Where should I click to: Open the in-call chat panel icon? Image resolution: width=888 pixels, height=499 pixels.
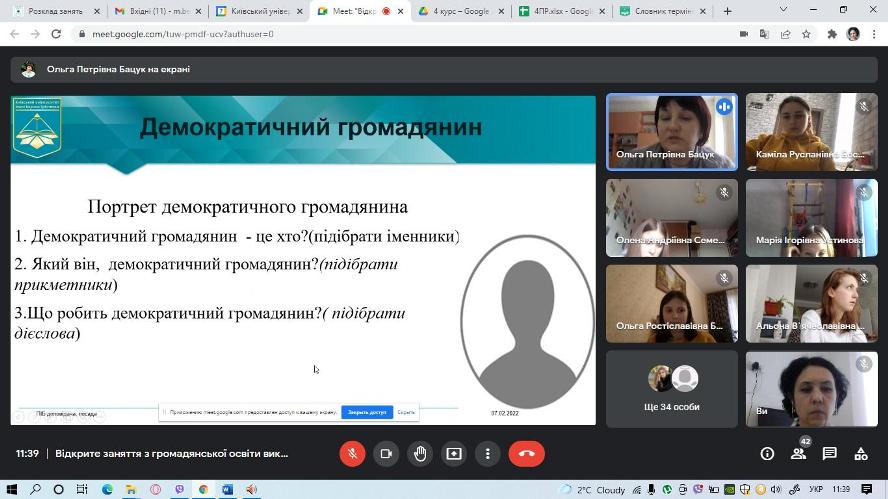click(x=830, y=454)
